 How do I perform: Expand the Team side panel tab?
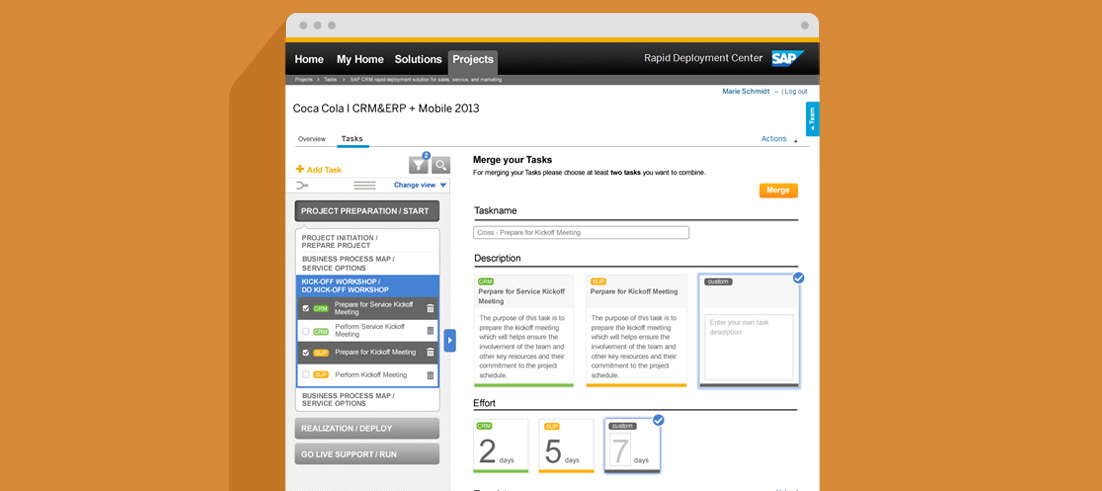pos(812,119)
